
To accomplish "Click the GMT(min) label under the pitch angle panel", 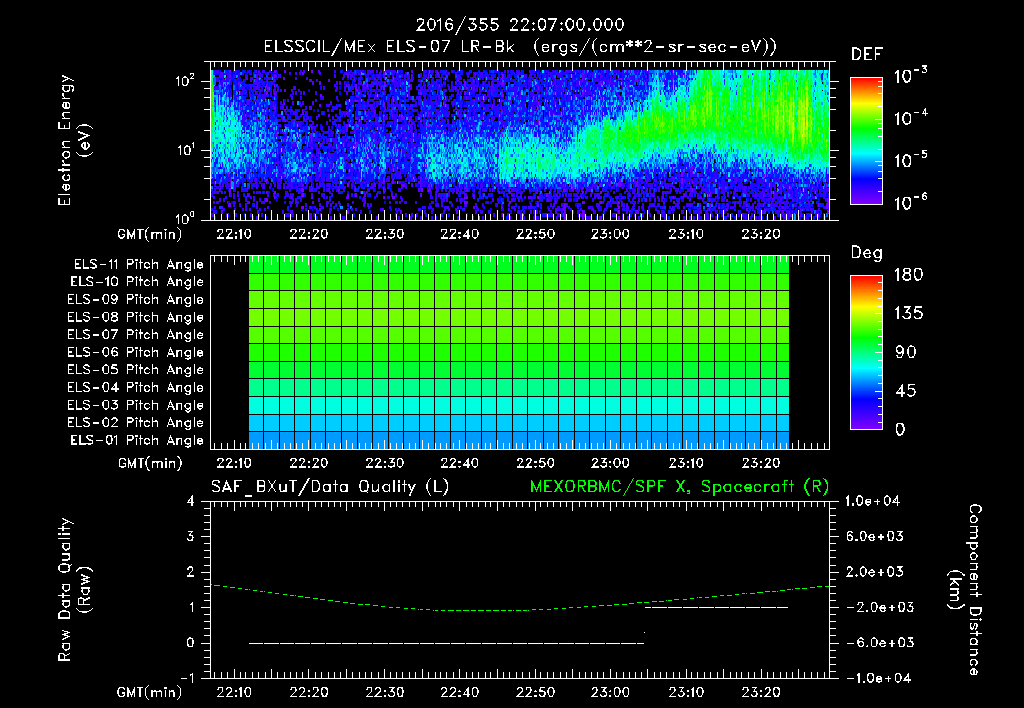I will click(150, 463).
